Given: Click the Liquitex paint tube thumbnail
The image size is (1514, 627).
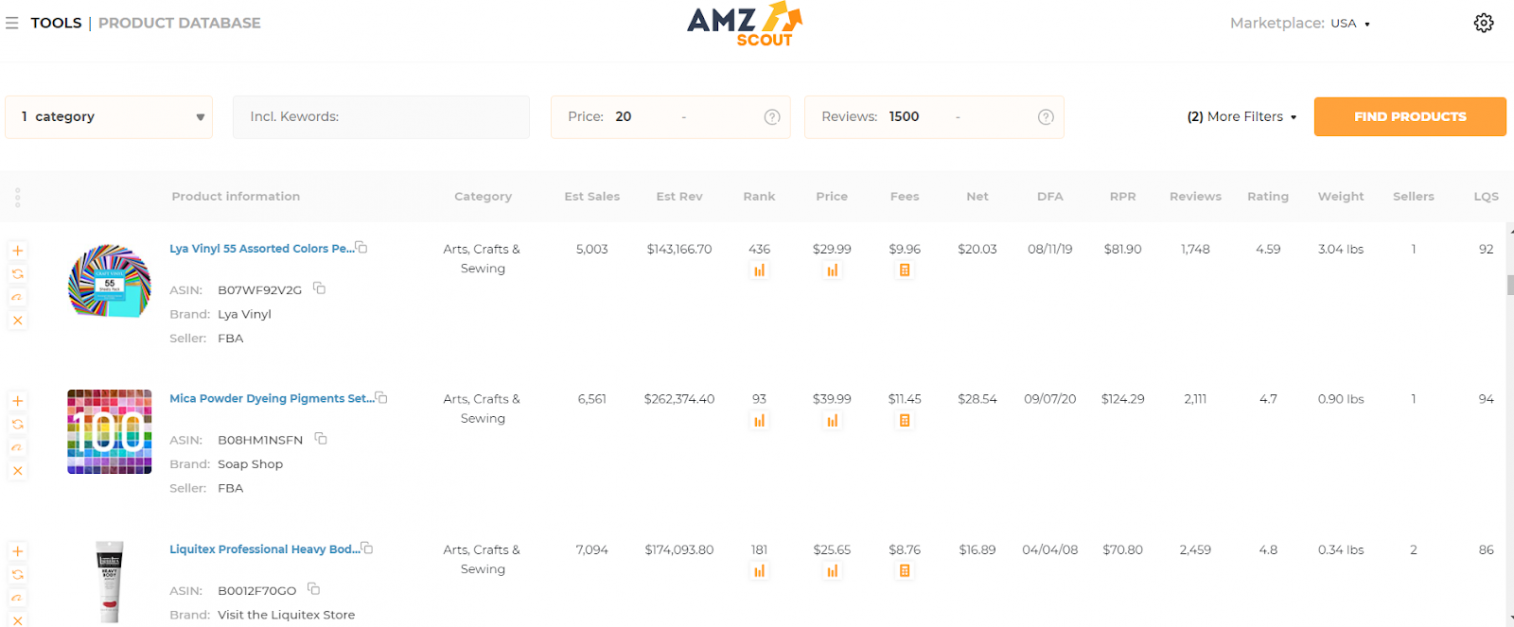Looking at the screenshot, I should (x=109, y=581).
